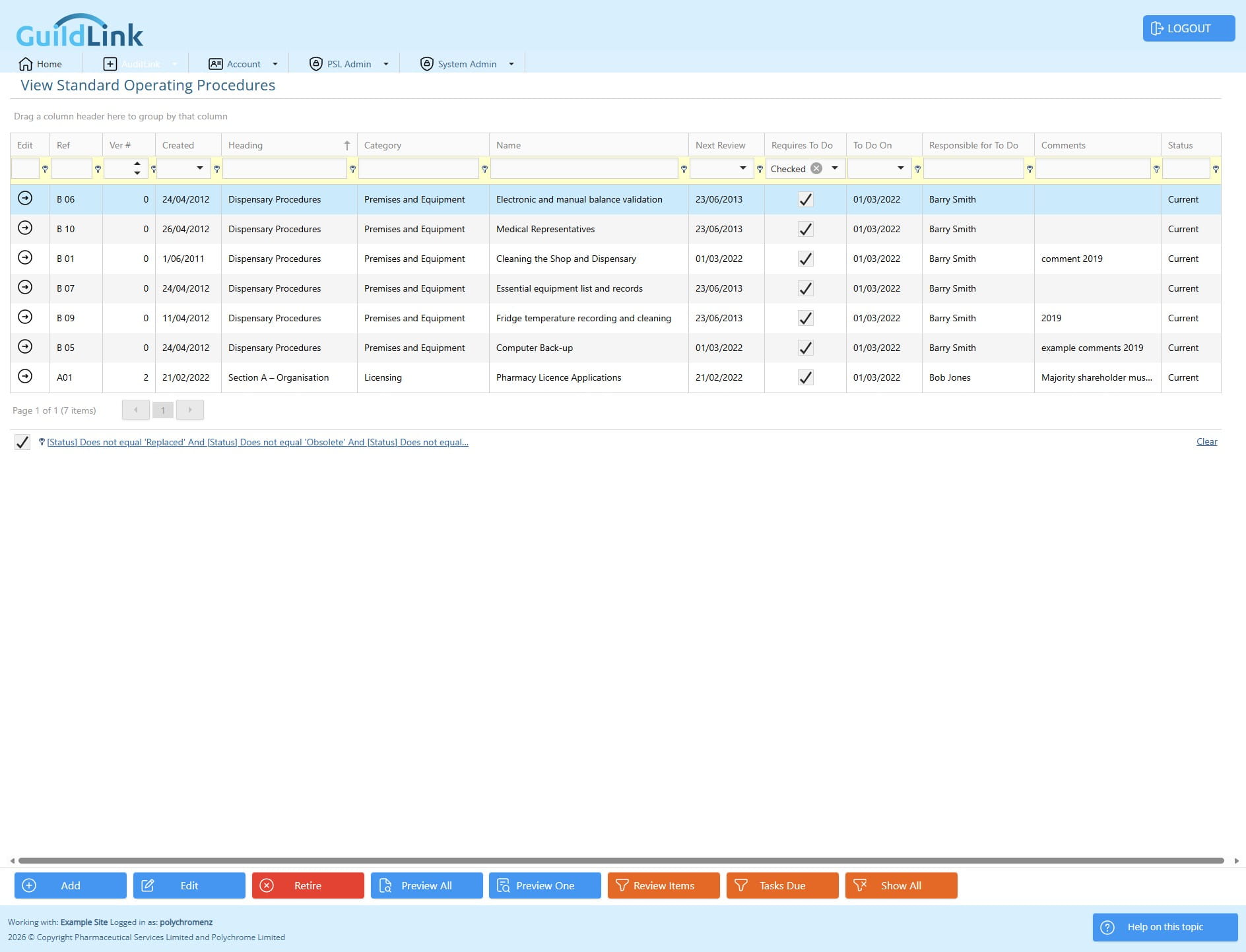Click the horizontal scrollbar at page bottom
The height and width of the screenshot is (952, 1246).
[621, 860]
